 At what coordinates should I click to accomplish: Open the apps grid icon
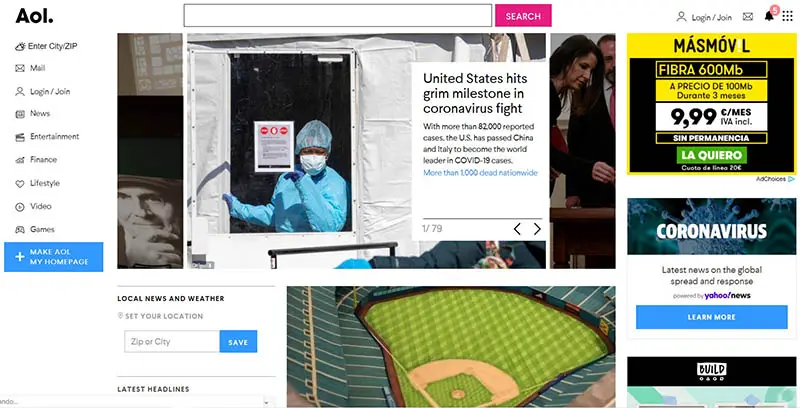(x=787, y=16)
